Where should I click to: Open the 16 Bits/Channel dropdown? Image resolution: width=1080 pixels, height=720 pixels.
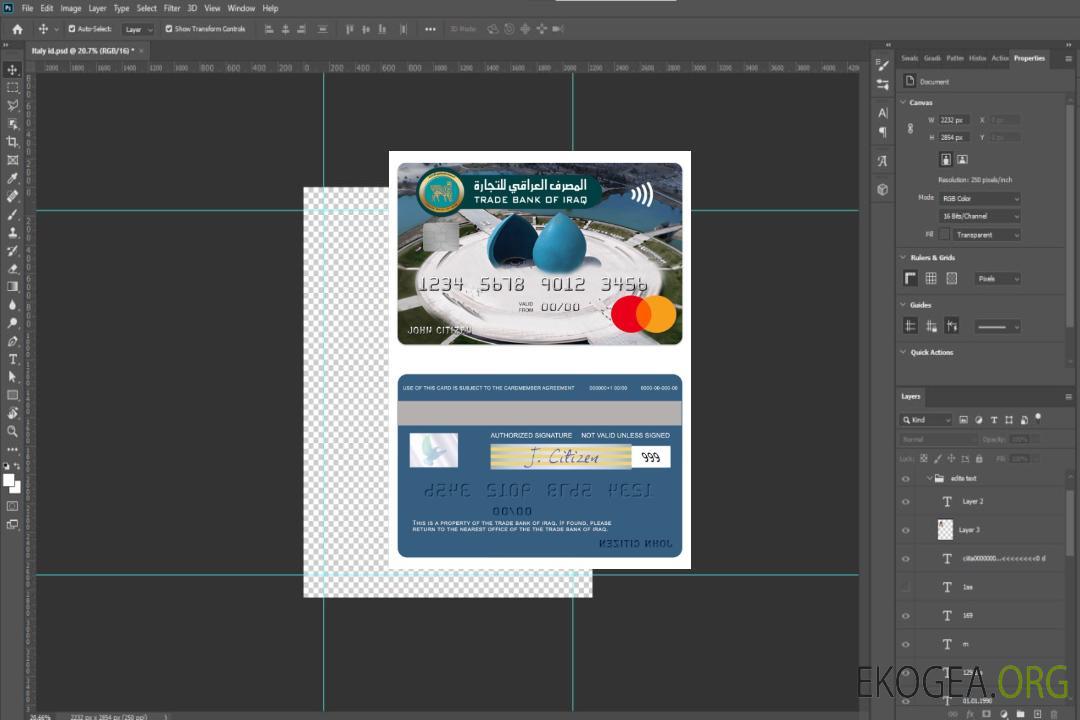(x=980, y=216)
